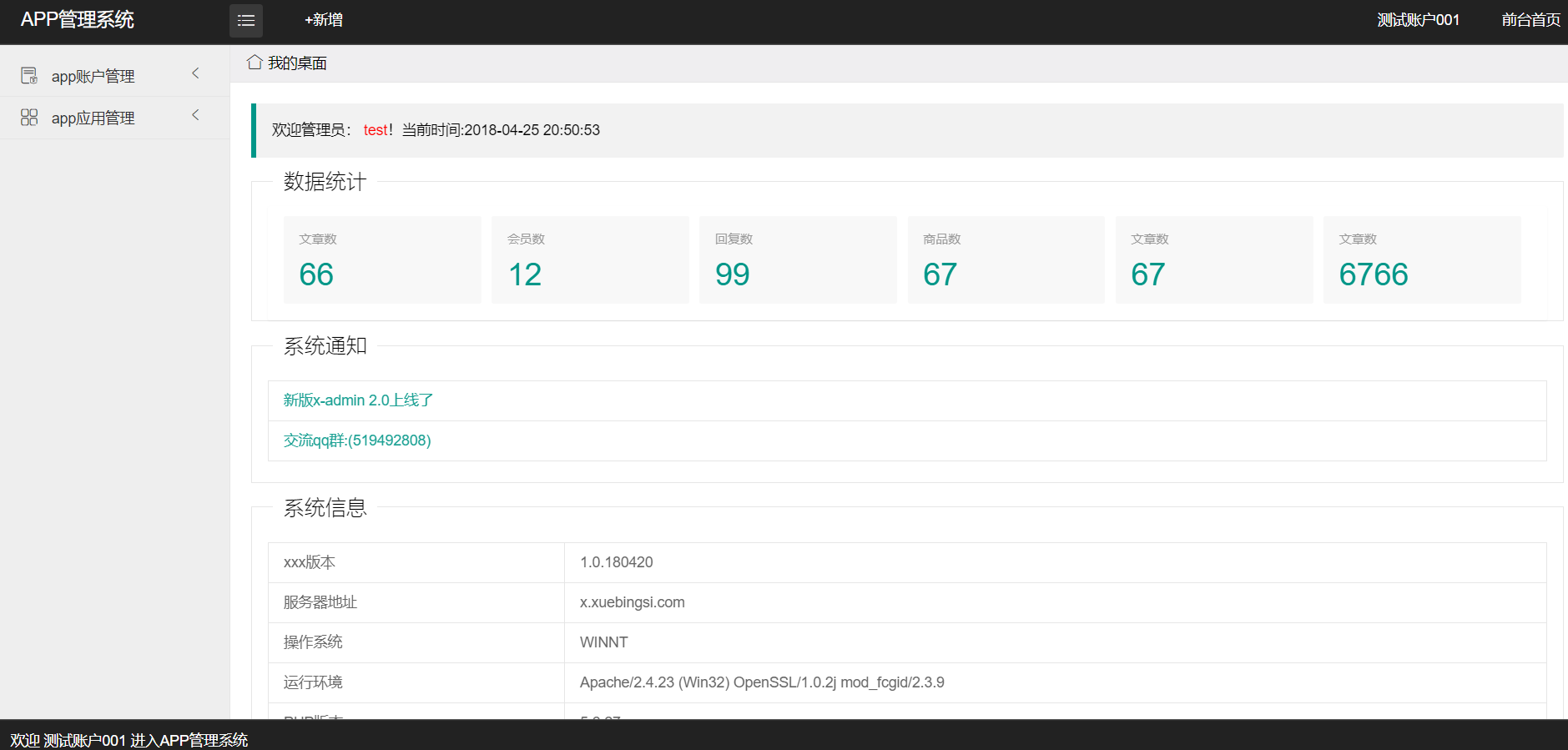The width and height of the screenshot is (1568, 750).
Task: Toggle the sidebar with the hamburger menu icon
Action: (246, 20)
